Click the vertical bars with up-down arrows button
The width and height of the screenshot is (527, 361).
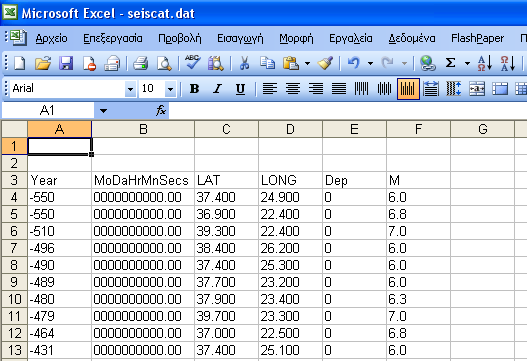coord(454,89)
